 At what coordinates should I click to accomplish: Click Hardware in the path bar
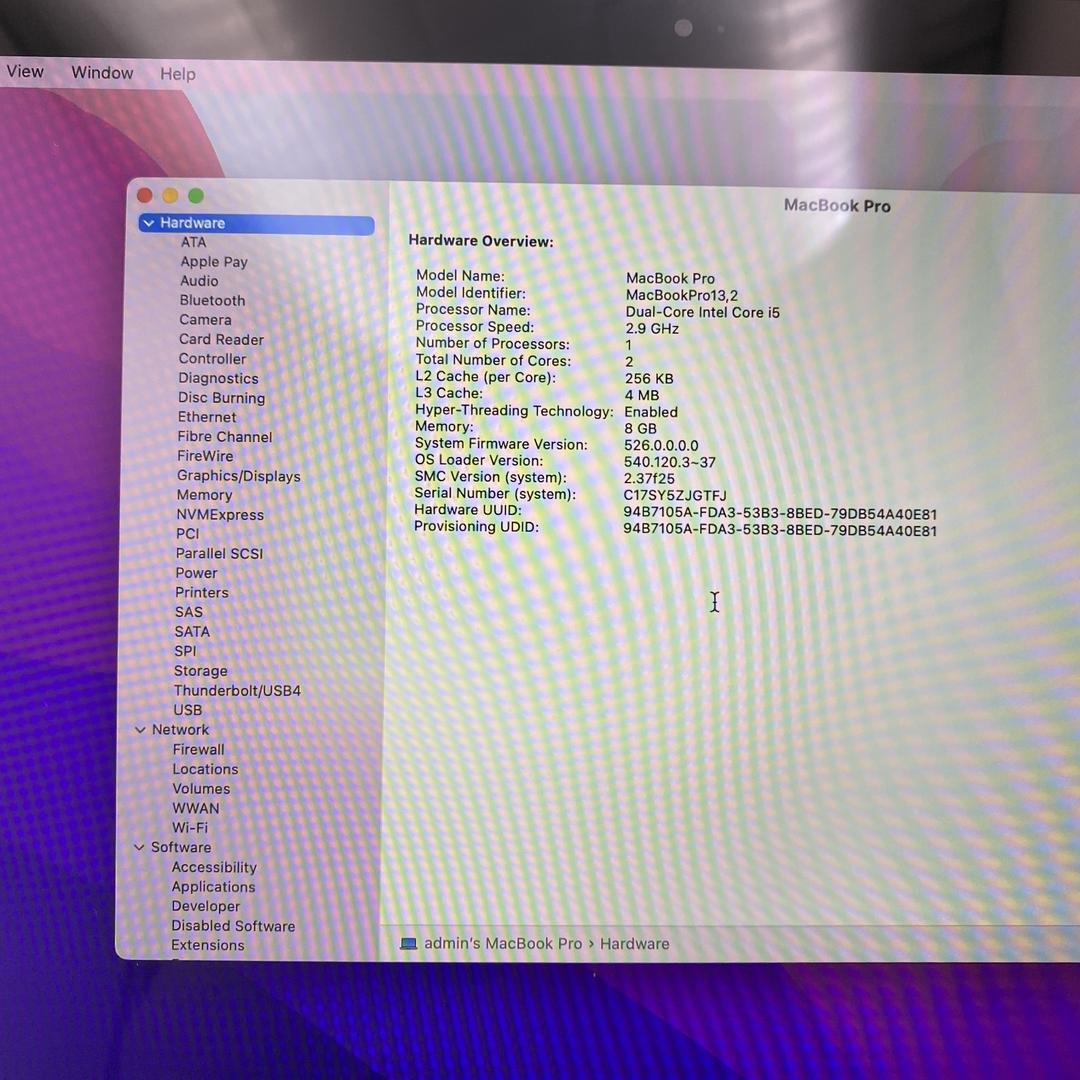pos(634,944)
